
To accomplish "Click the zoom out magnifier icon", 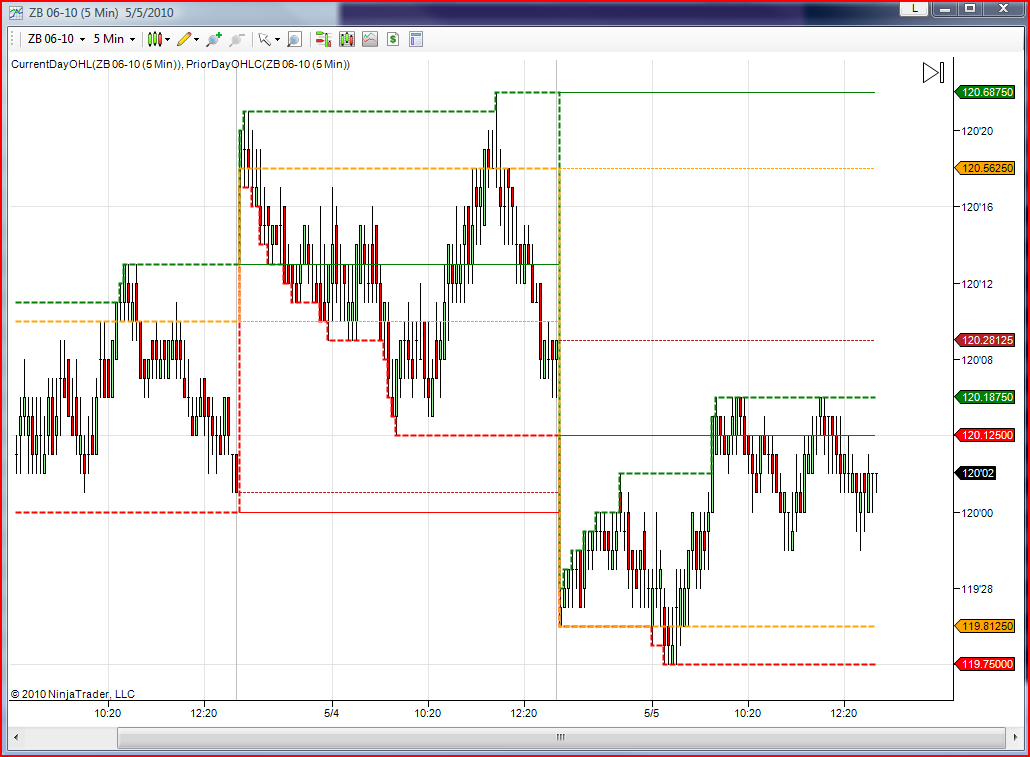I will [237, 39].
